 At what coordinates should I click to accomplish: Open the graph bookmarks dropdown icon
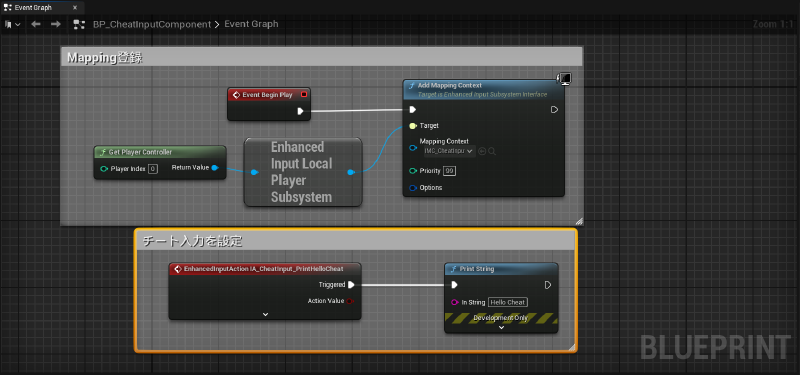coord(12,24)
